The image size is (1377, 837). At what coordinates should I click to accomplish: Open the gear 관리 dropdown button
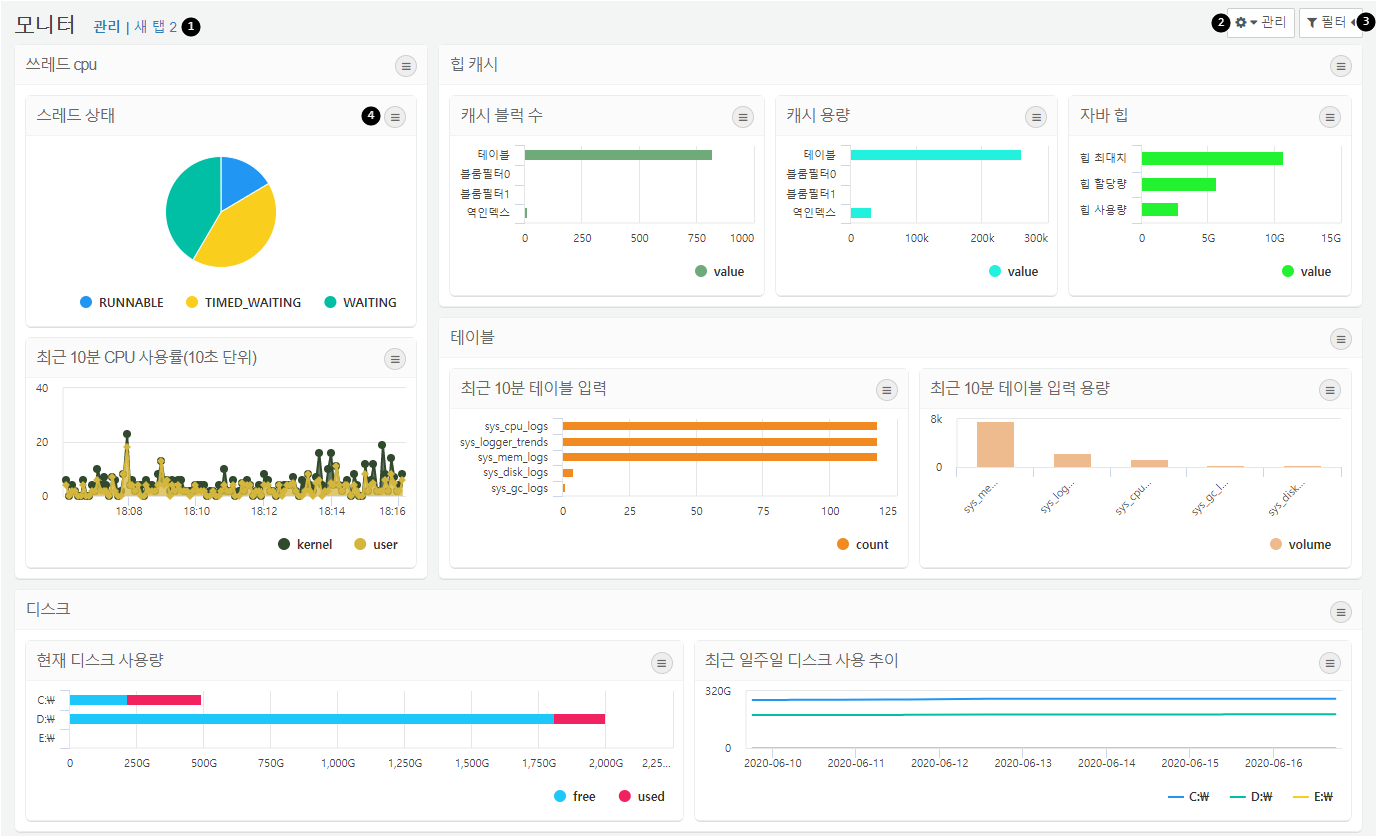1261,22
